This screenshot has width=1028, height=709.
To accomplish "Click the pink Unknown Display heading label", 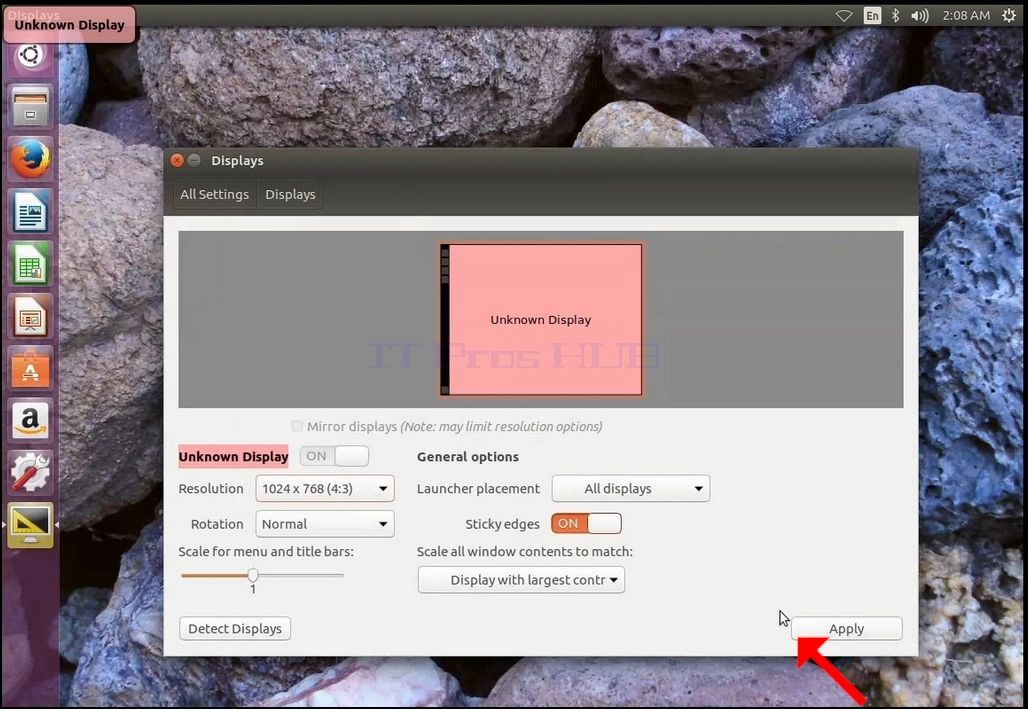I will tap(233, 456).
